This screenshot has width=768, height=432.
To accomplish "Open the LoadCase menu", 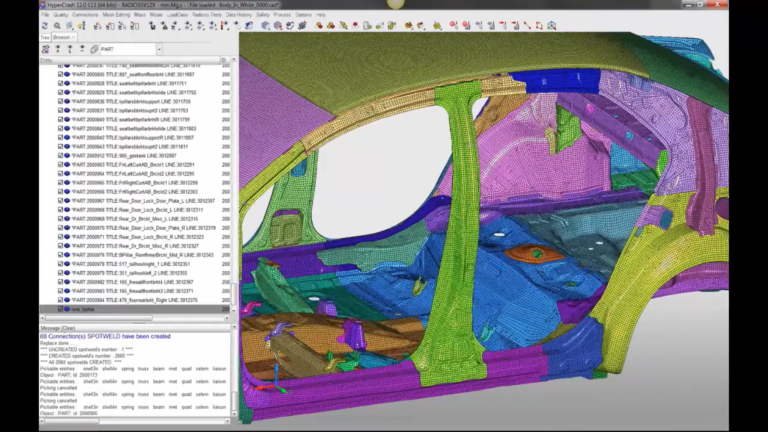I will (177, 15).
